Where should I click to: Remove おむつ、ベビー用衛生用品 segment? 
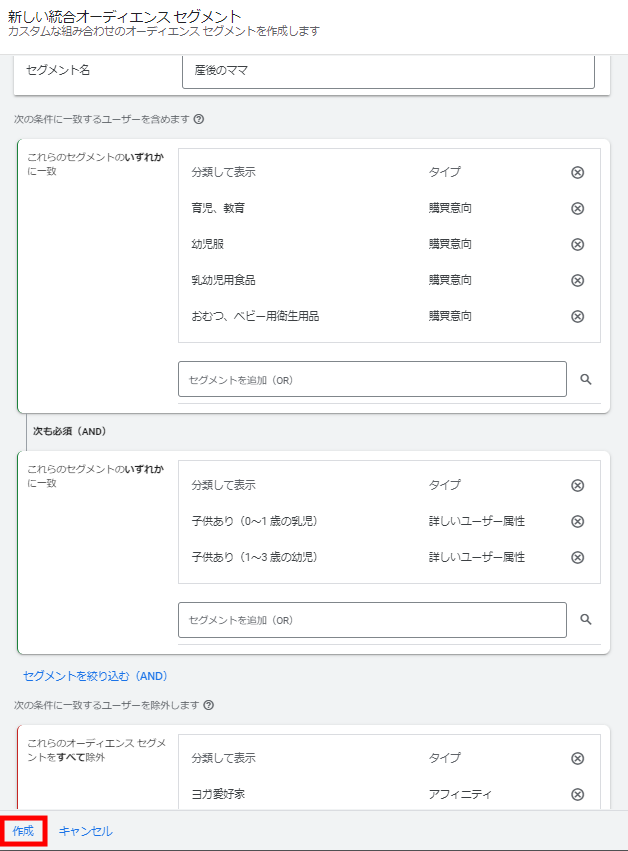click(x=577, y=316)
